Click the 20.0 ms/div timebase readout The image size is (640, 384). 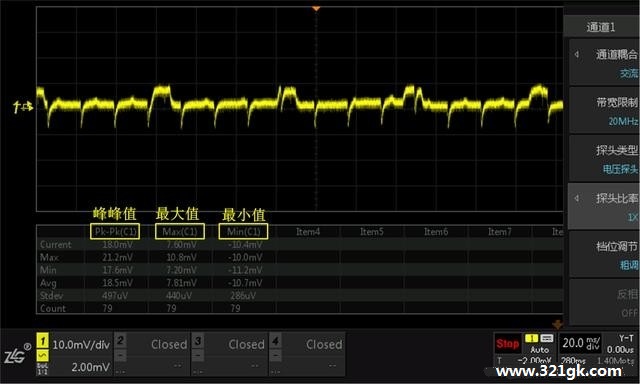click(x=580, y=344)
